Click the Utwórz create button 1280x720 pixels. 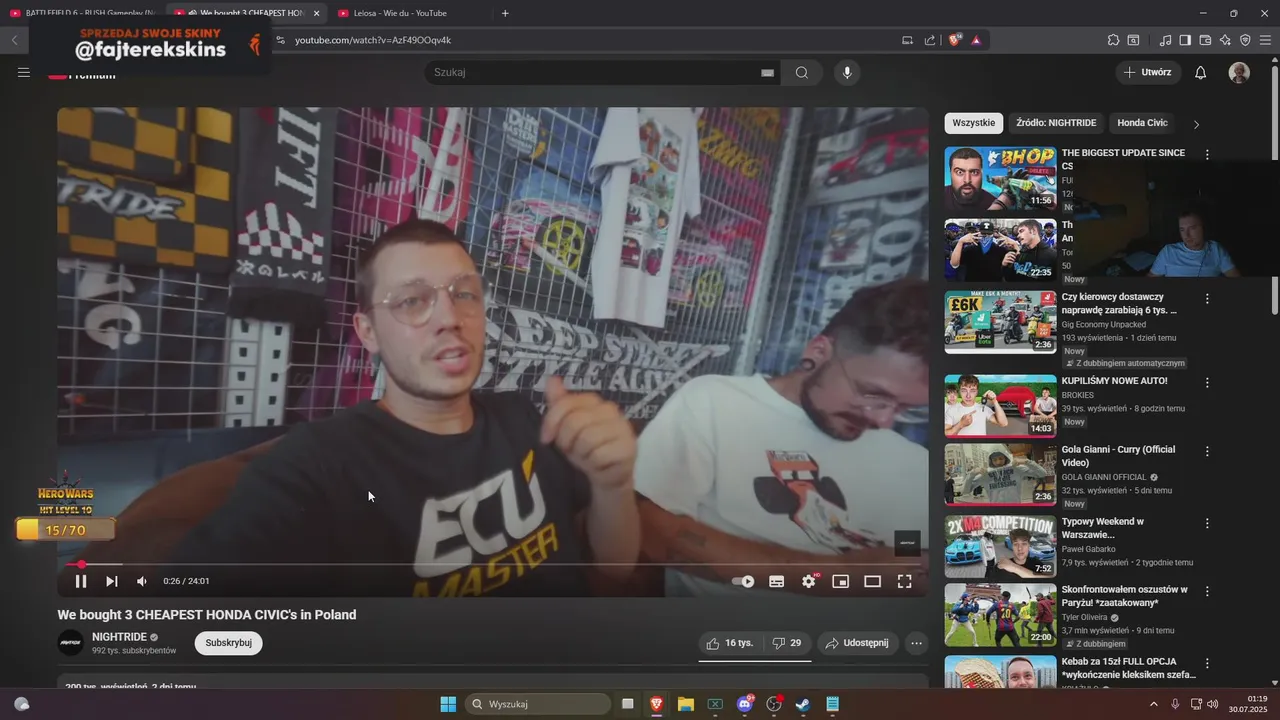coord(1148,72)
